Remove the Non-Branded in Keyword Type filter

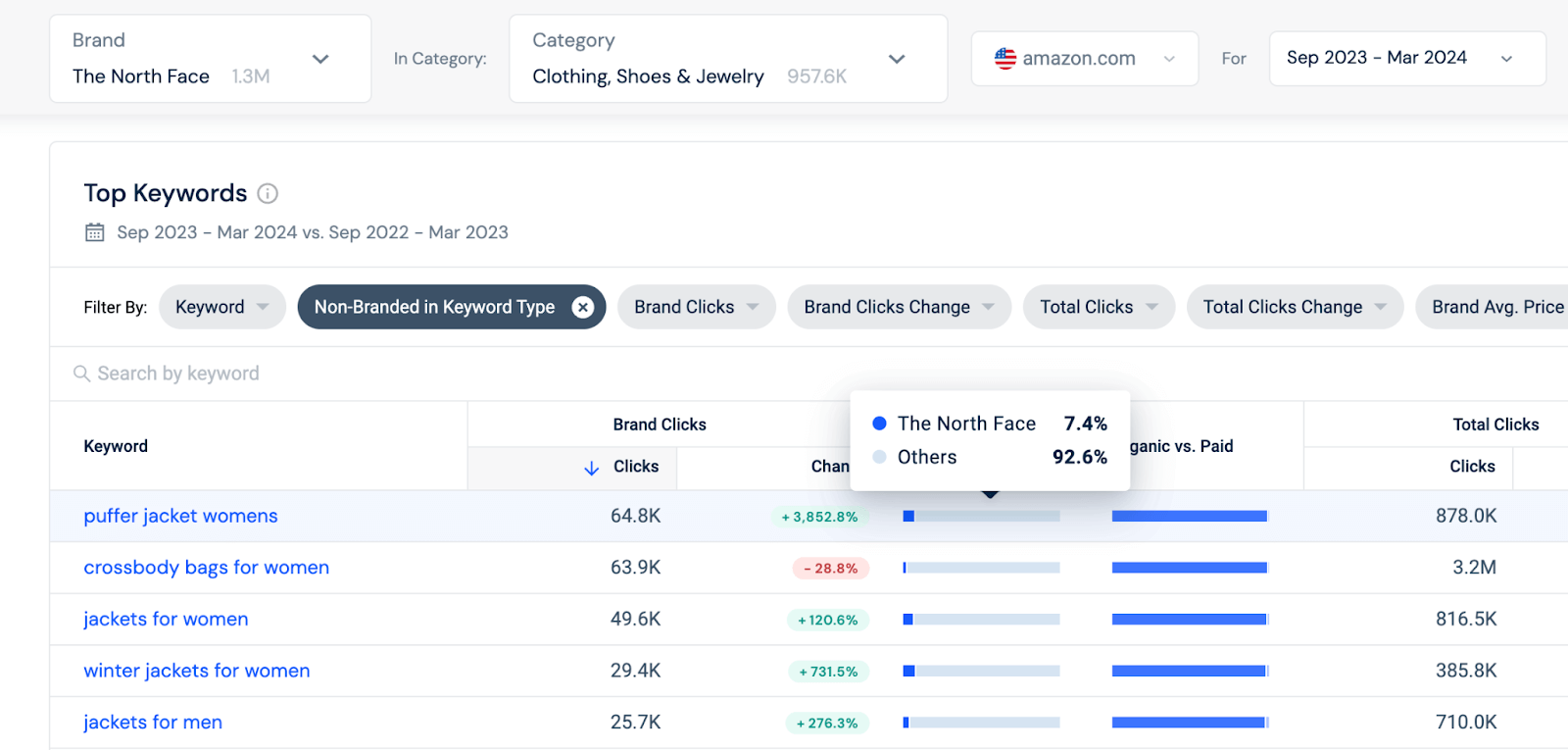(x=583, y=307)
